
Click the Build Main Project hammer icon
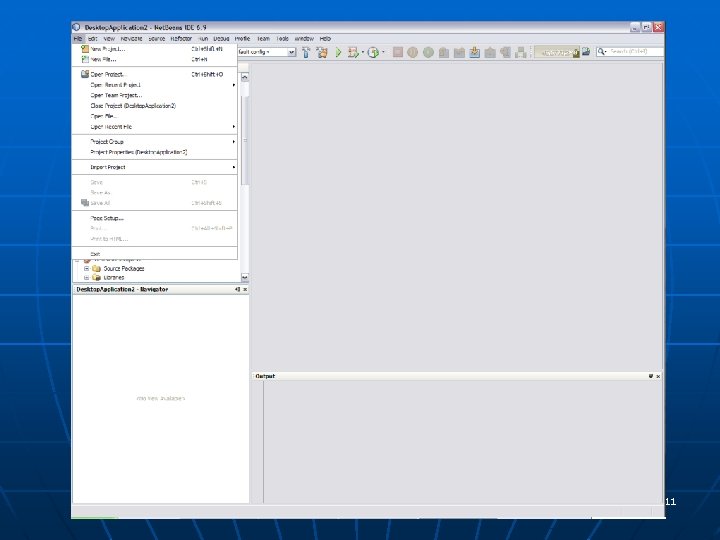(306, 52)
